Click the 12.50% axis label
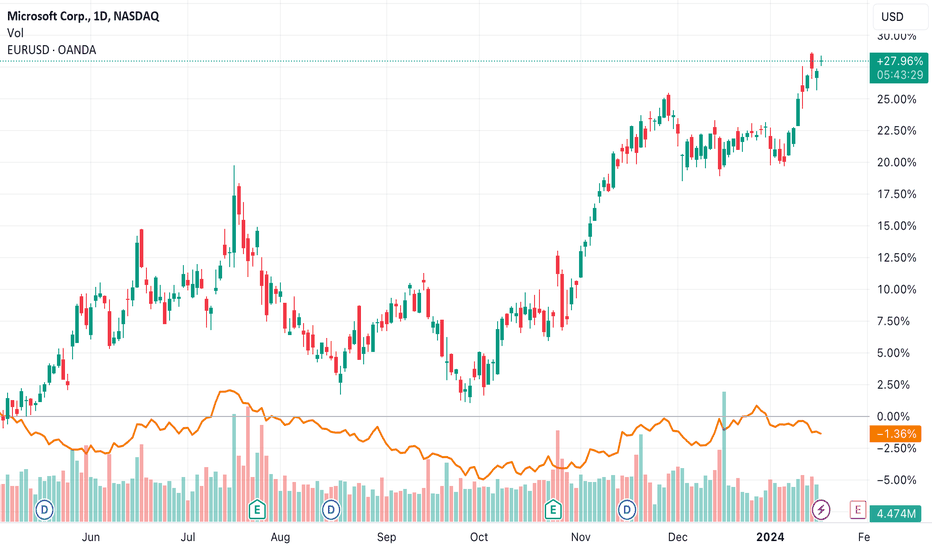 (x=896, y=257)
